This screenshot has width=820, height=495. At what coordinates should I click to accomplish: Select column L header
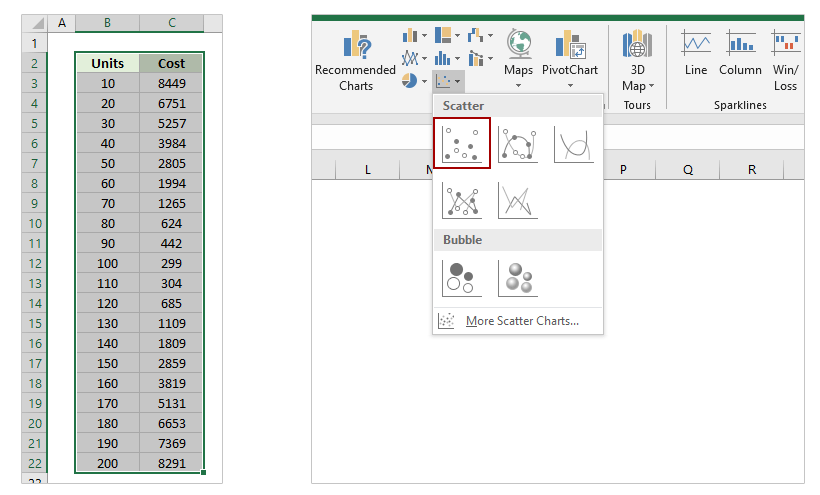[x=368, y=169]
